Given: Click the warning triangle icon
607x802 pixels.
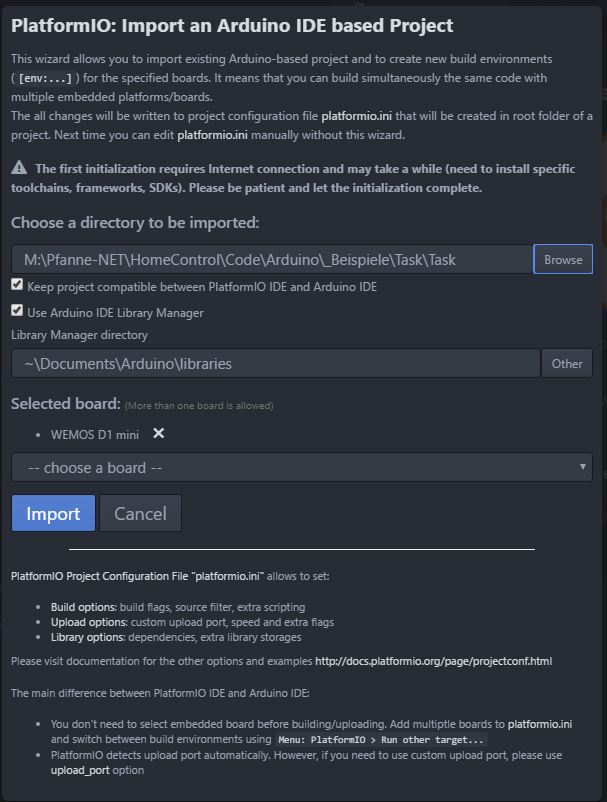Looking at the screenshot, I should coord(20,169).
